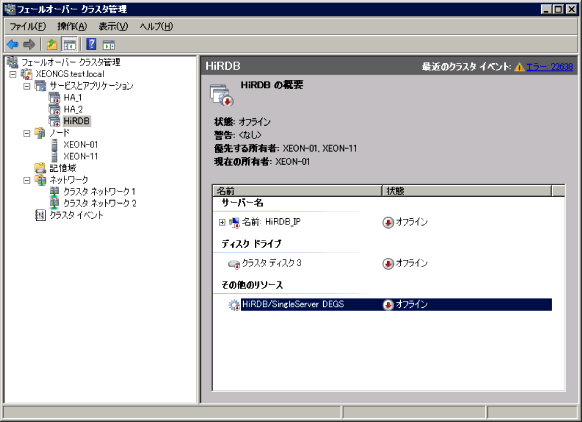Open the ファイル(F) menu
This screenshot has height=422, width=582.
click(x=27, y=26)
